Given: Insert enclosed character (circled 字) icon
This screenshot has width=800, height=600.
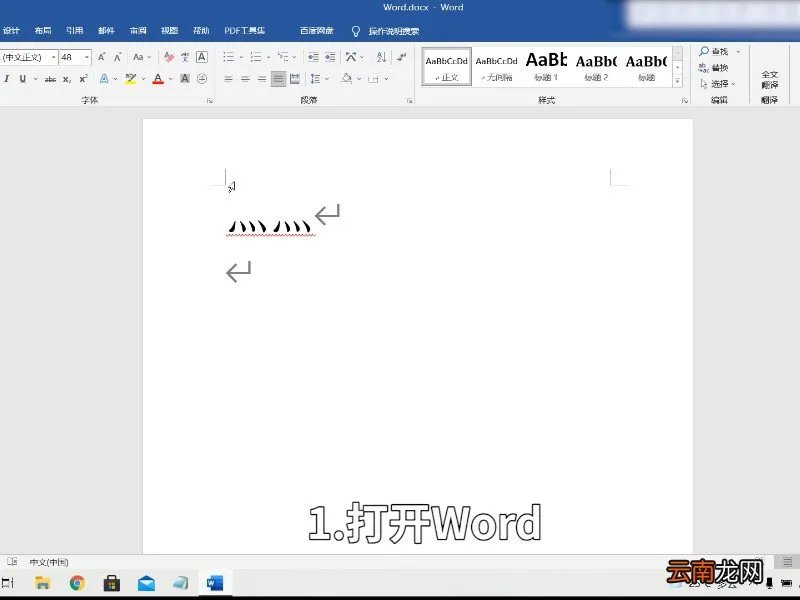Looking at the screenshot, I should point(202,79).
